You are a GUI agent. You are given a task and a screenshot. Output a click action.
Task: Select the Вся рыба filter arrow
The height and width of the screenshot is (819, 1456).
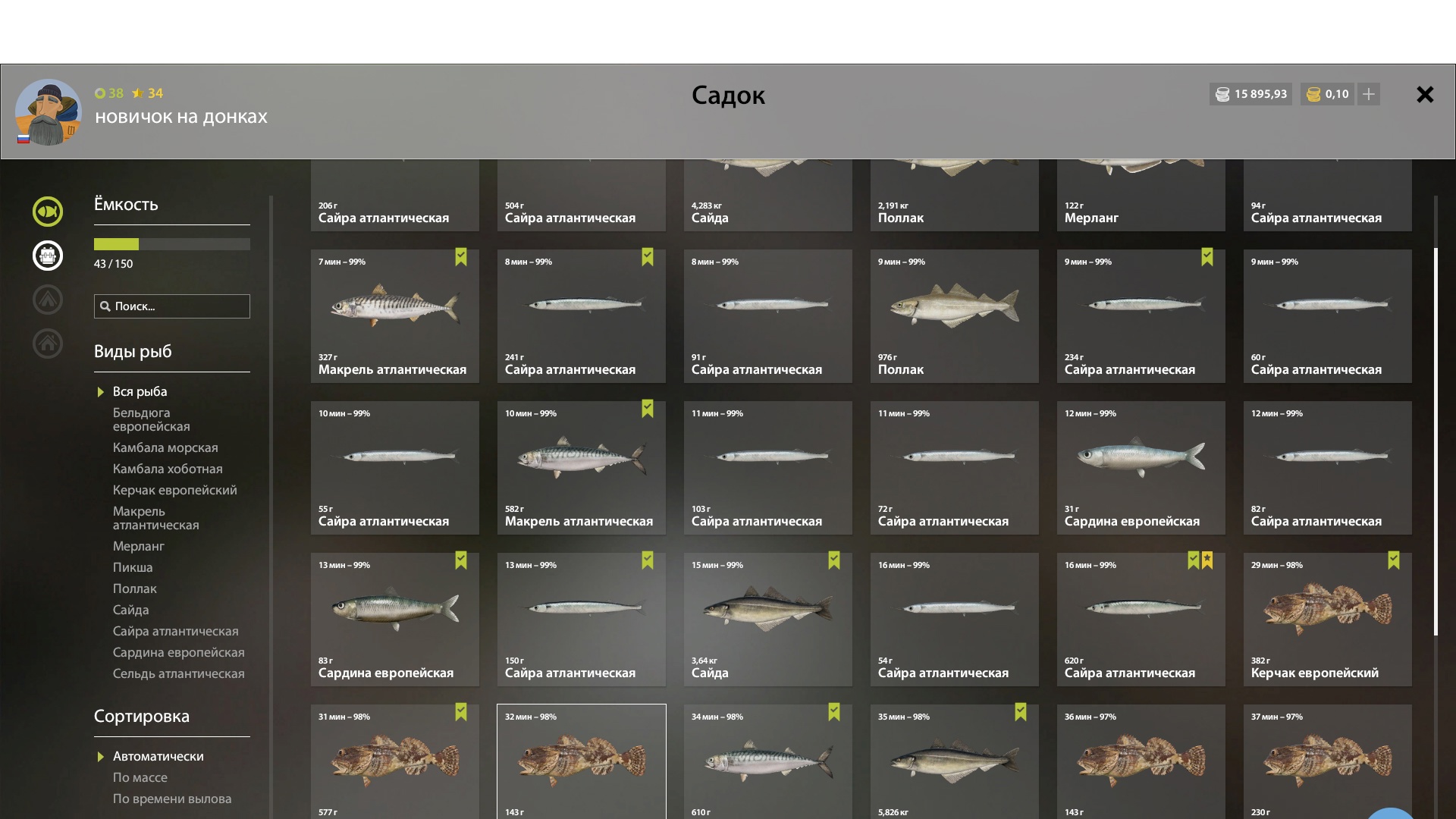(x=100, y=392)
